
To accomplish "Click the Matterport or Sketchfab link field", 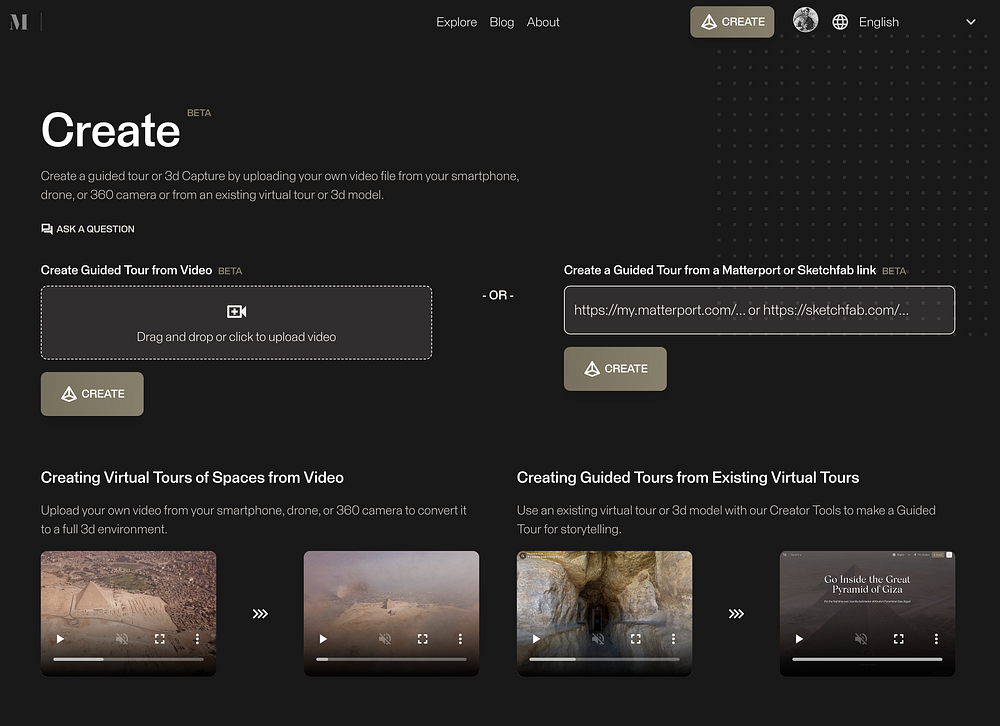I will click(x=759, y=310).
